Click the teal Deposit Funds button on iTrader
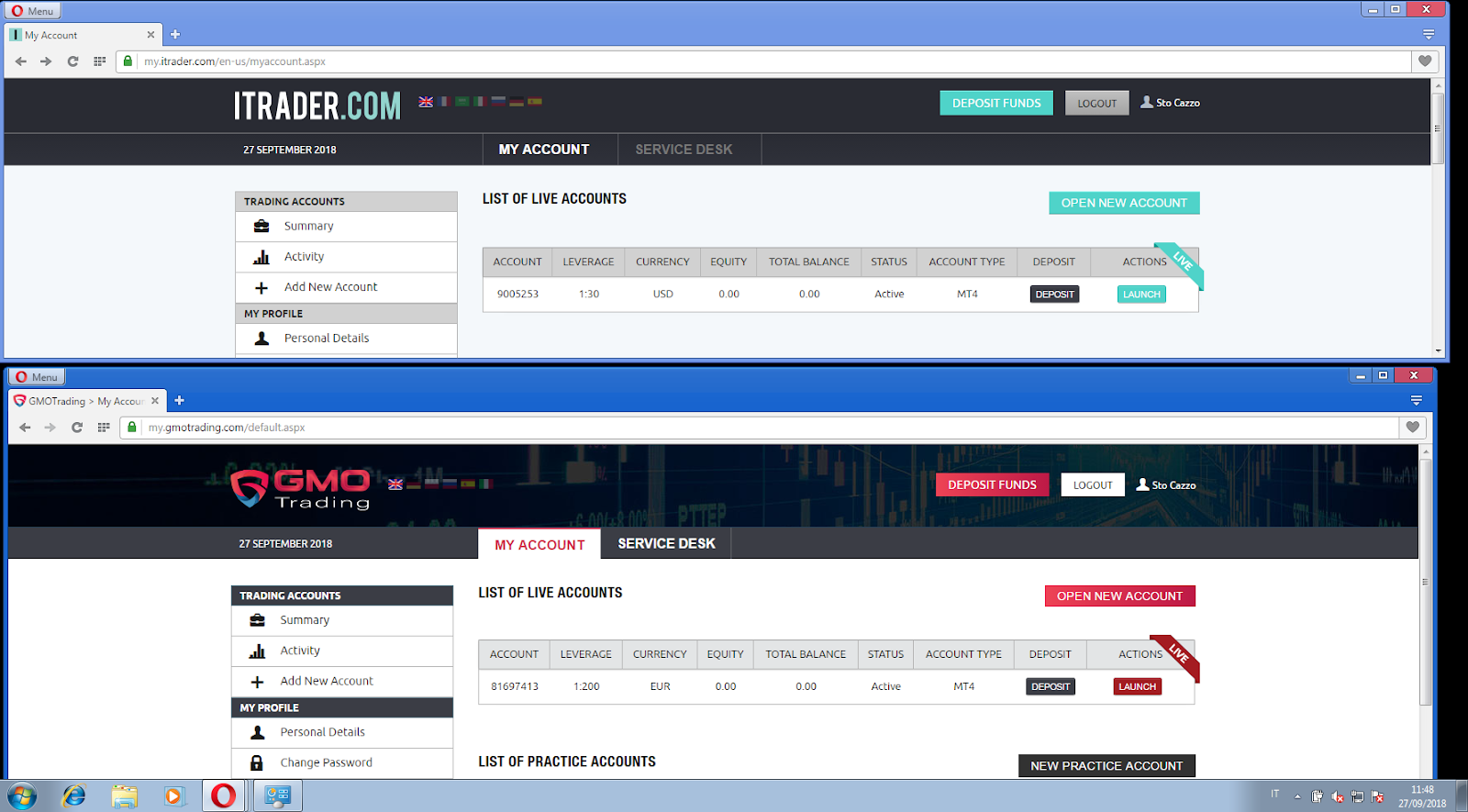The height and width of the screenshot is (812, 1468). pyautogui.click(x=996, y=103)
